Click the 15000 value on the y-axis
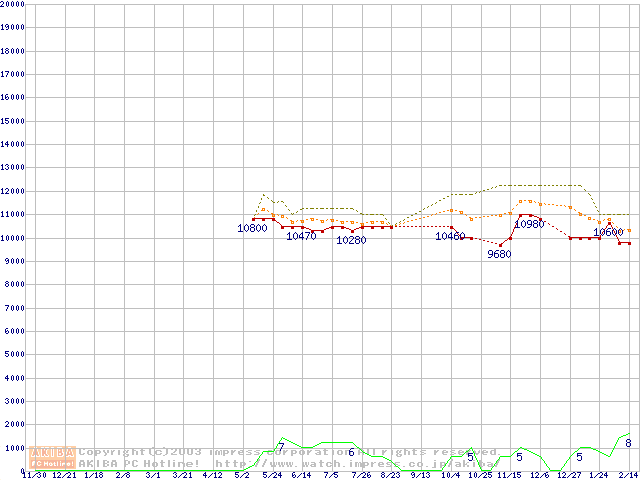 point(12,120)
